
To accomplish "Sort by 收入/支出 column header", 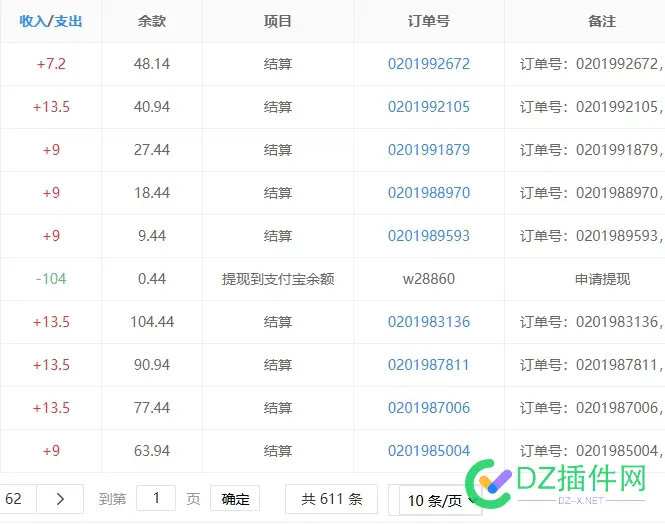I will tap(50, 21).
